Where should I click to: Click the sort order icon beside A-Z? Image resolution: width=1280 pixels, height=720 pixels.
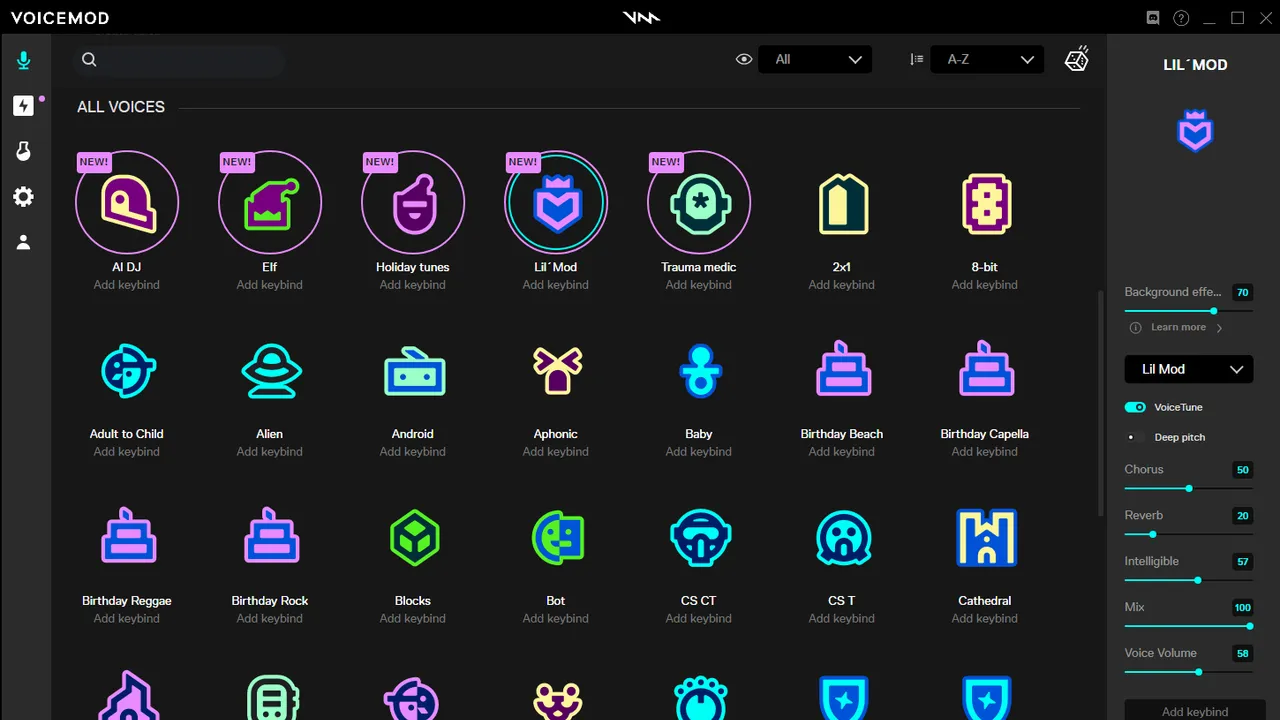click(x=917, y=59)
